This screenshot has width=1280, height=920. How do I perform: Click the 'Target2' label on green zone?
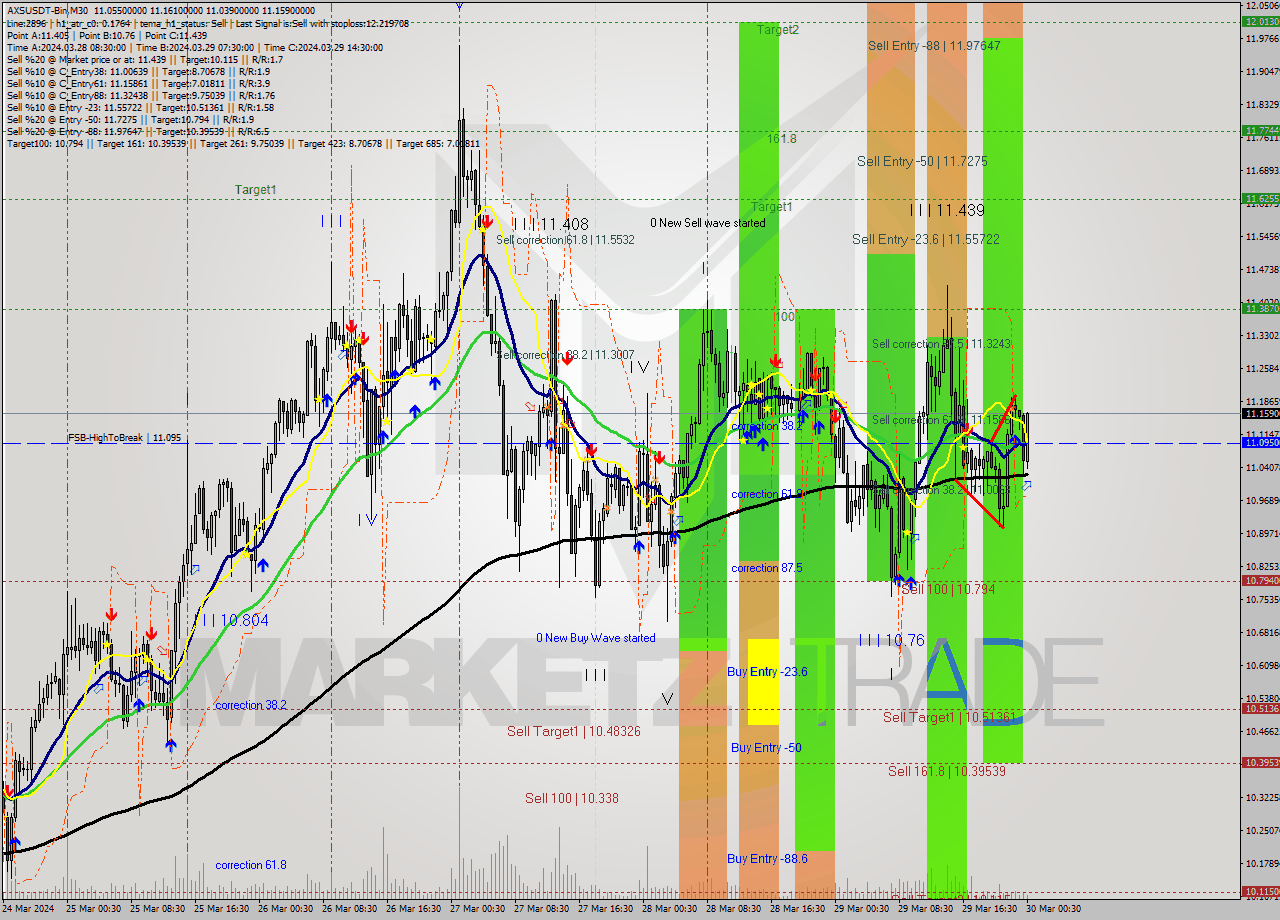pos(778,30)
